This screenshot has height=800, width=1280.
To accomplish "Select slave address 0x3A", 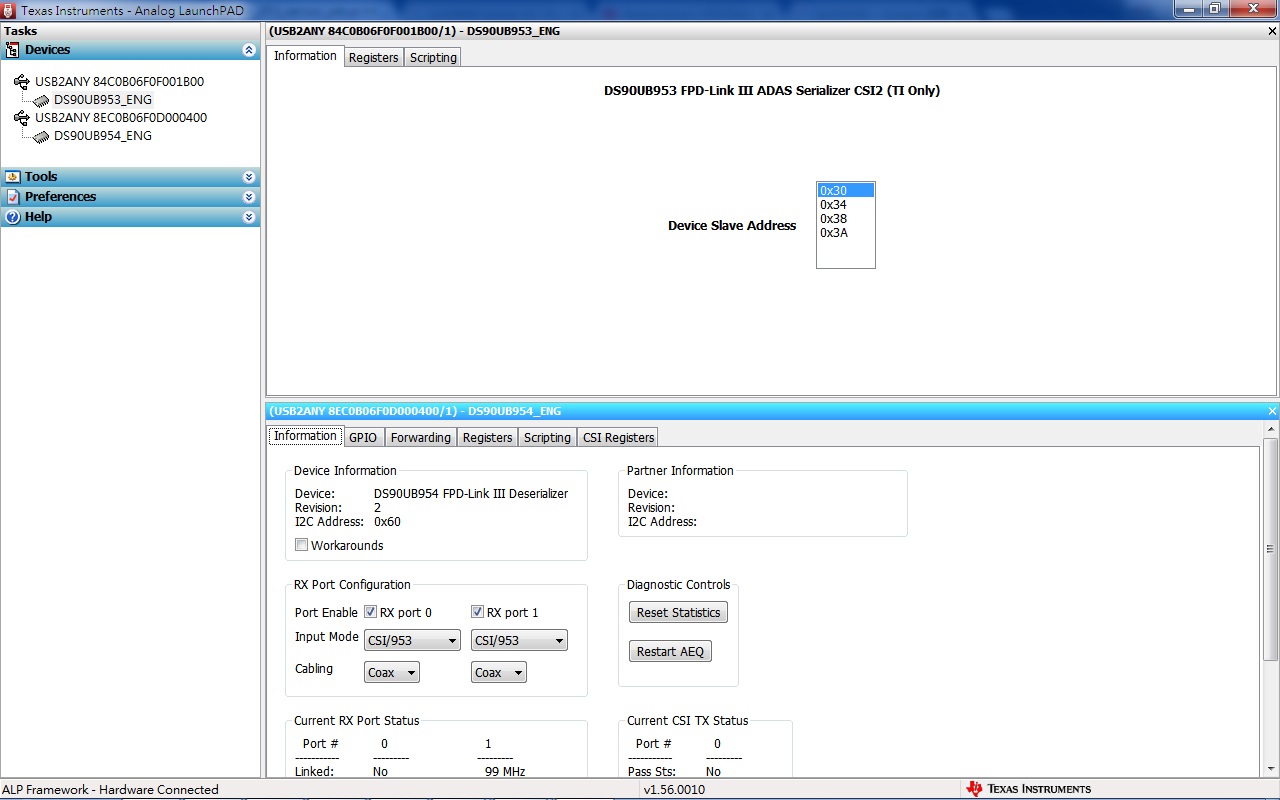I will click(846, 232).
